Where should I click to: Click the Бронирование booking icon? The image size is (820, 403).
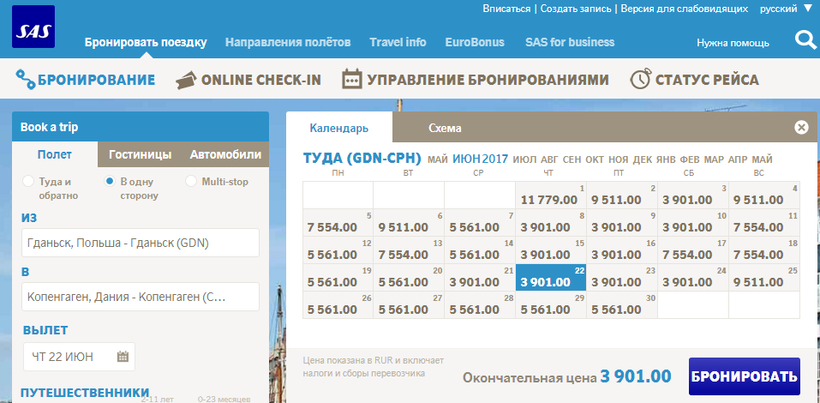pos(25,79)
